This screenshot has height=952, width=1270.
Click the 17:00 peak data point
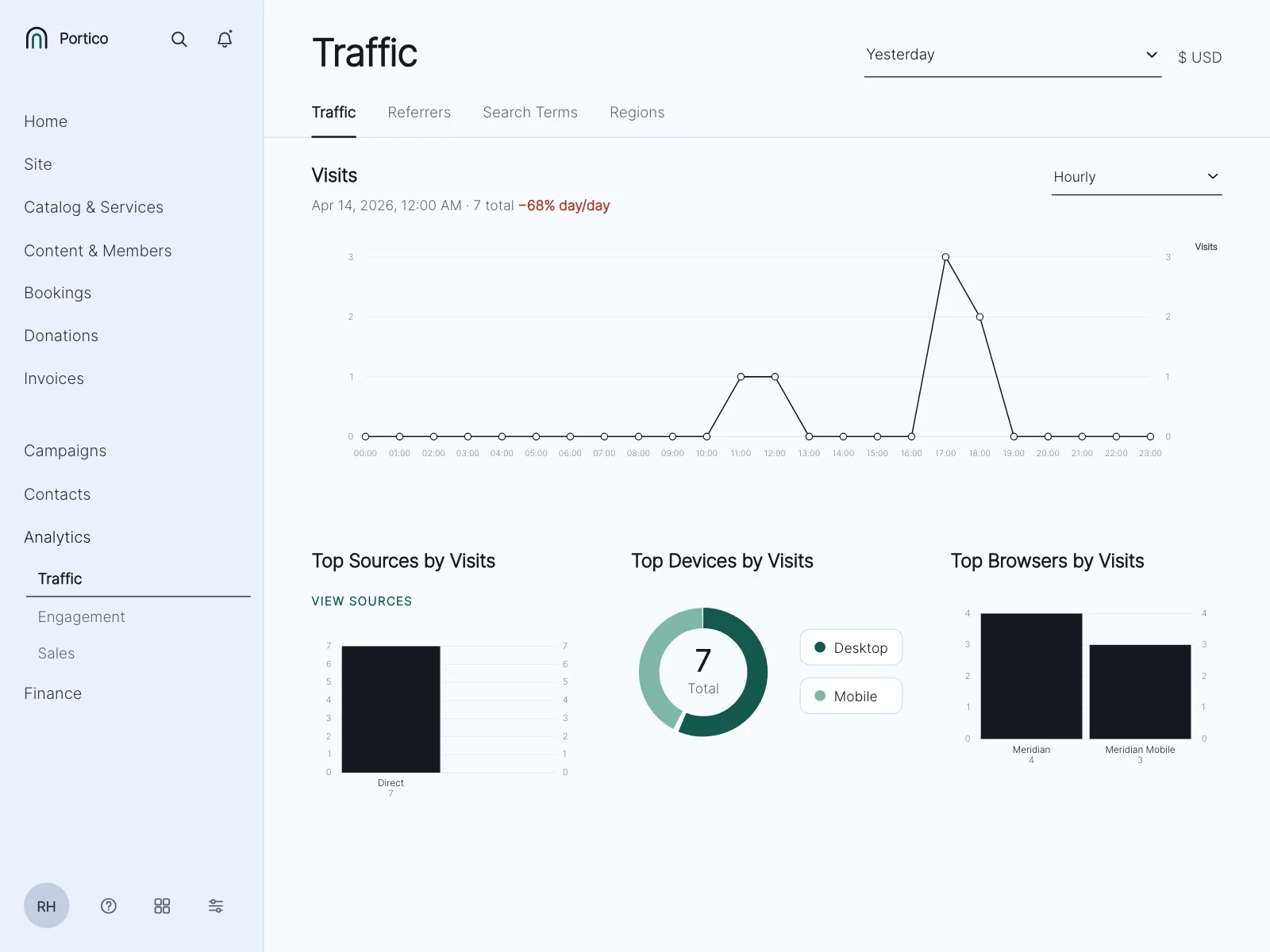pyautogui.click(x=945, y=257)
